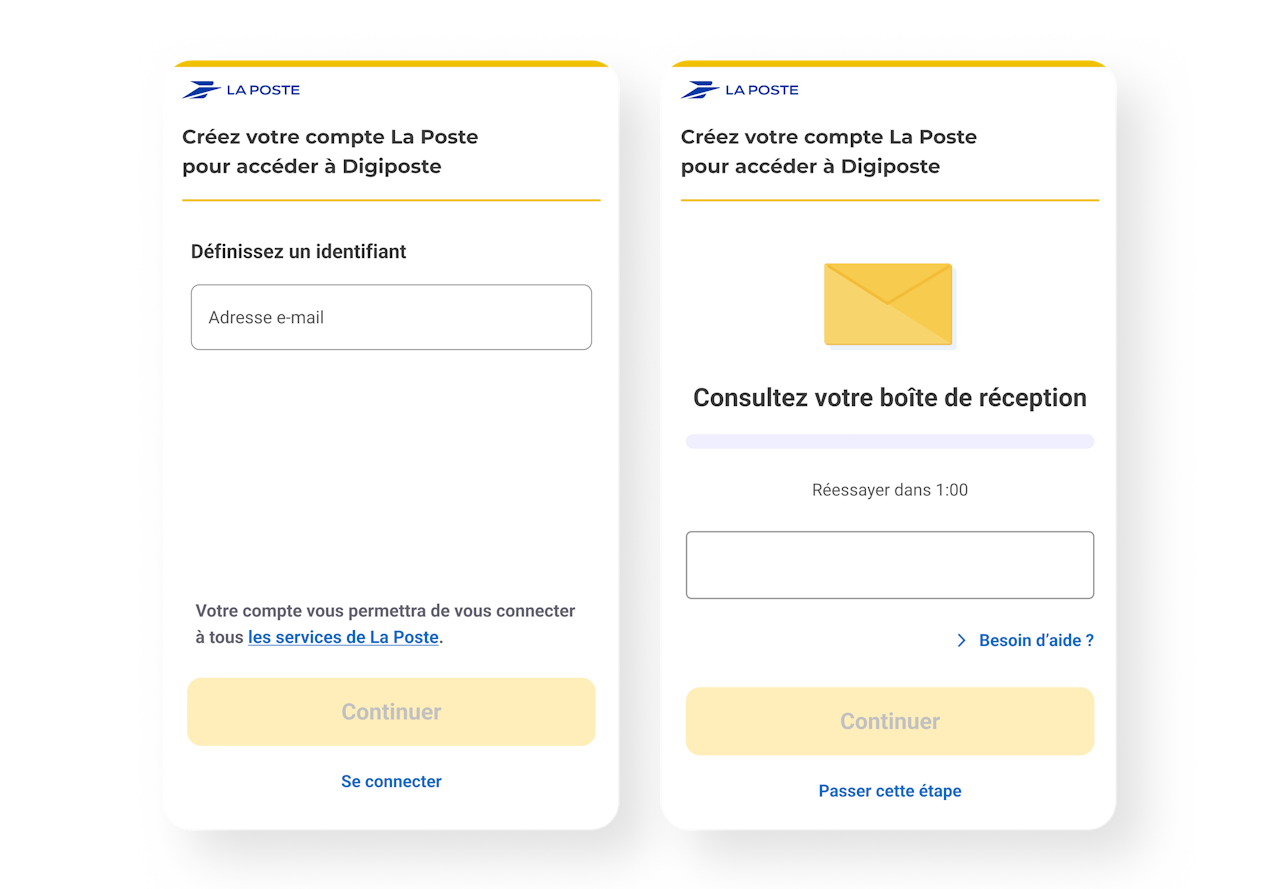
Task: Click the lavender progress bar
Action: pyautogui.click(x=890, y=441)
